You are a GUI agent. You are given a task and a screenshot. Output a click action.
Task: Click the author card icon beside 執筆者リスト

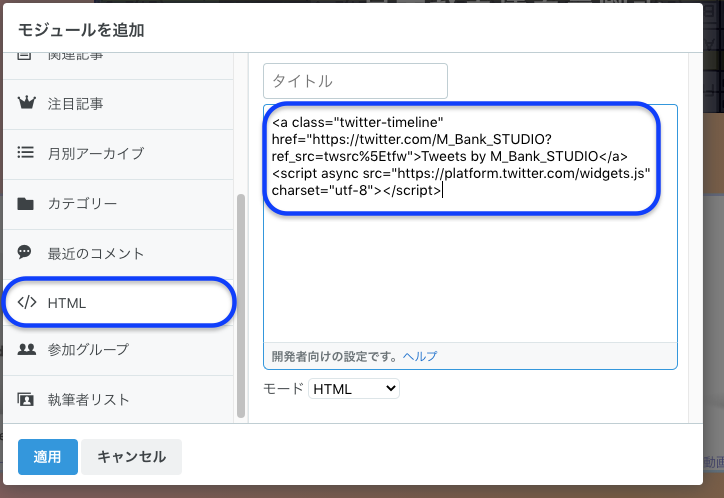pos(25,399)
